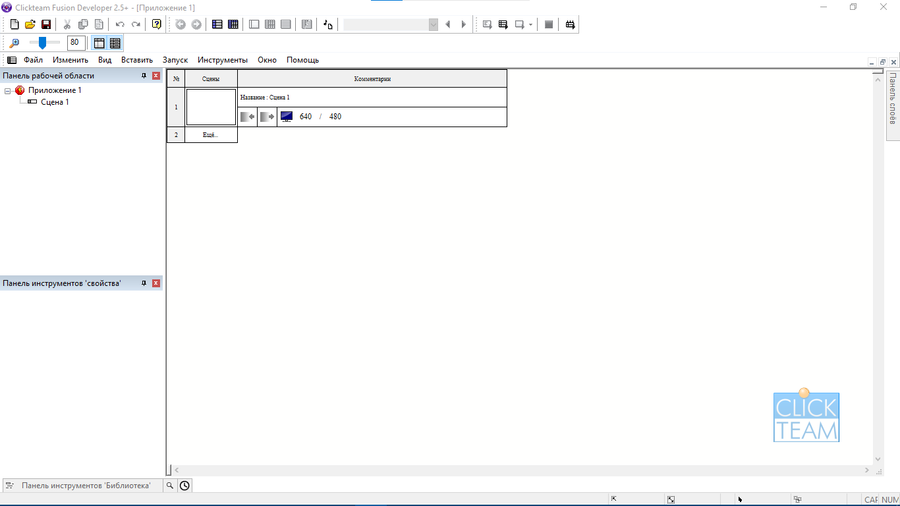This screenshot has width=900, height=506.
Task: Open the storyboard editor icon
Action: tap(217, 24)
